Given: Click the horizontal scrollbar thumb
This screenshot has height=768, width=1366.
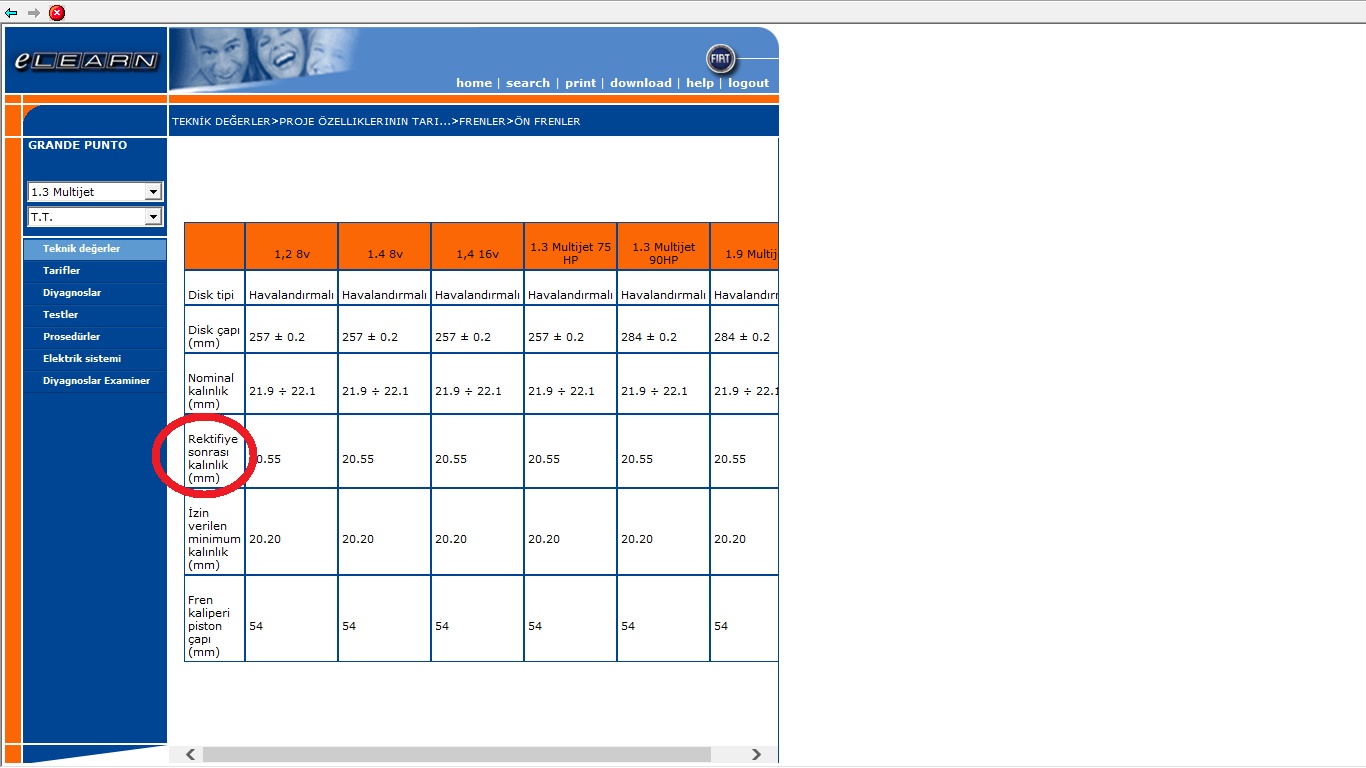Looking at the screenshot, I should 456,754.
